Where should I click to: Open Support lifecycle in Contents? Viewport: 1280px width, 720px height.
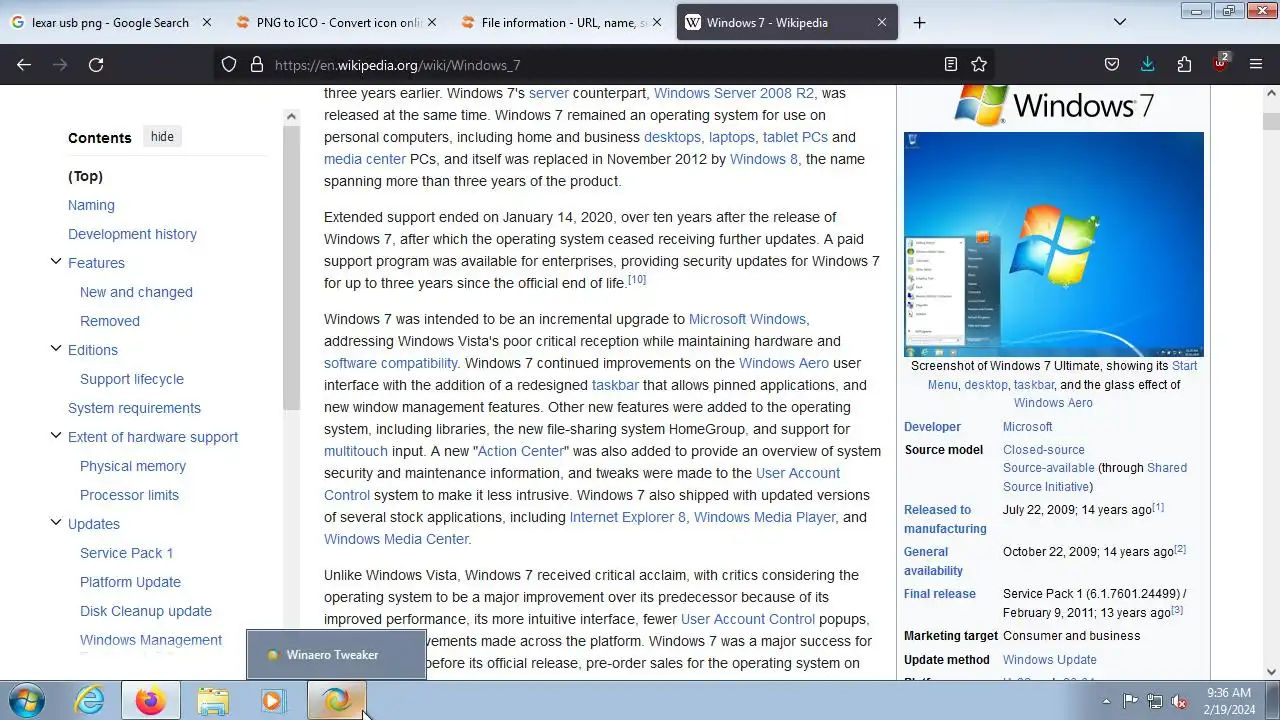[x=132, y=379]
